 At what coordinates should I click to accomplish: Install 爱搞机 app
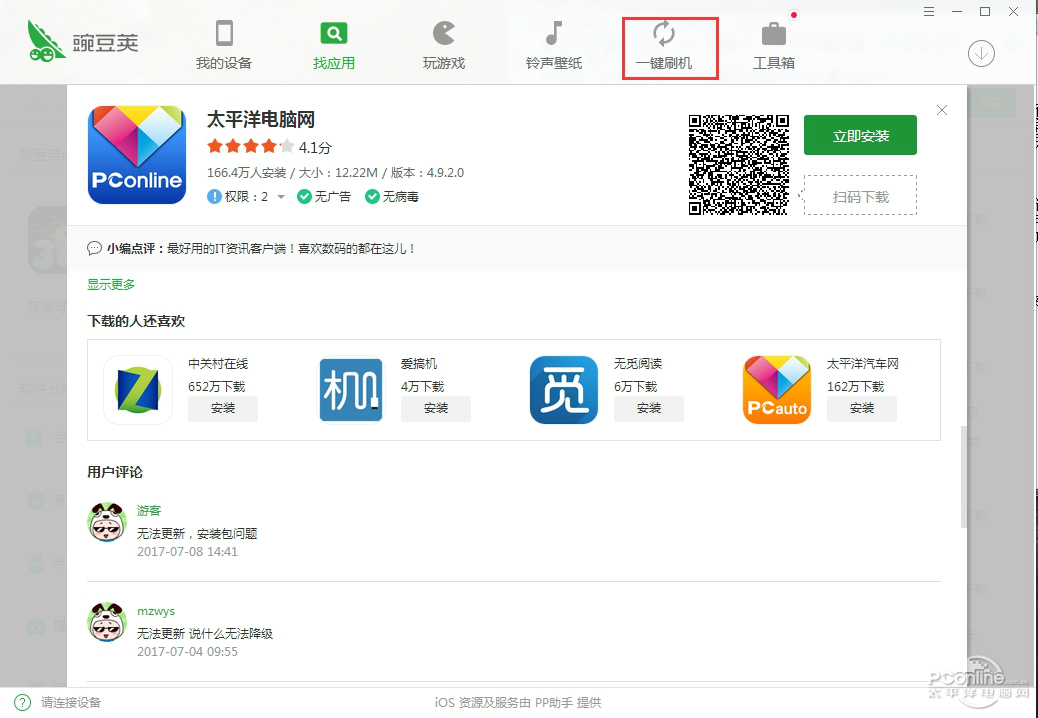tap(436, 408)
